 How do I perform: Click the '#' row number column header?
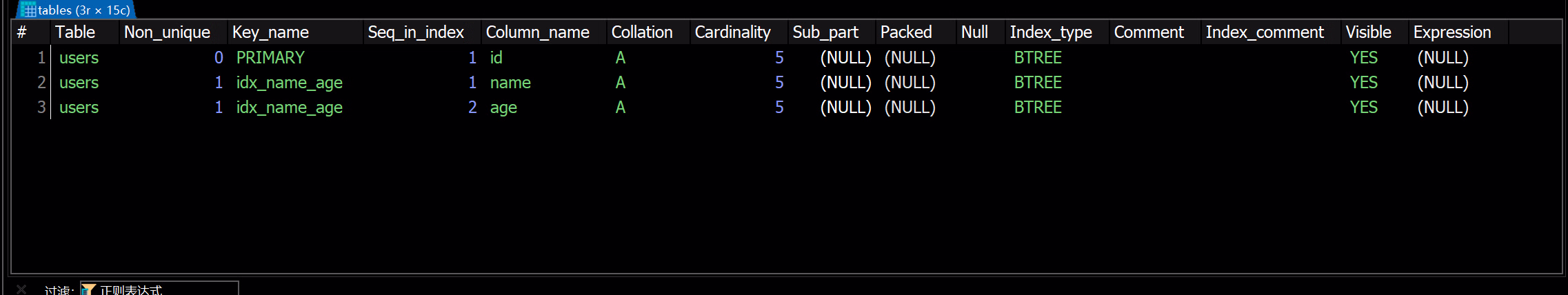coord(22,32)
